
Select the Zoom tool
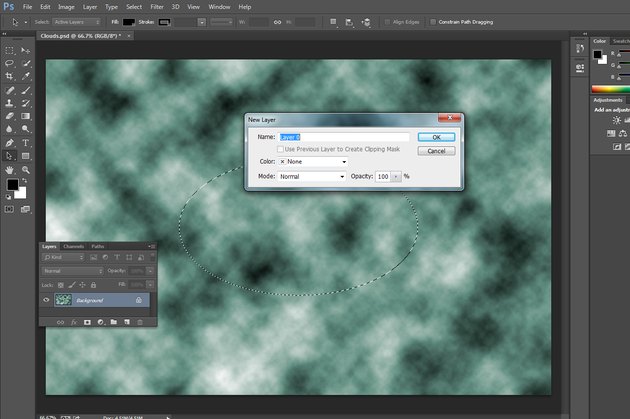tap(26, 170)
